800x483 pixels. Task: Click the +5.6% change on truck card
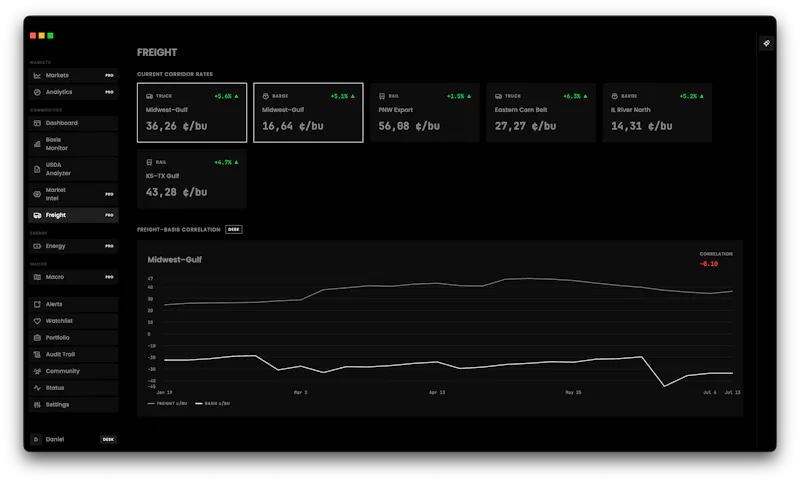pyautogui.click(x=227, y=96)
